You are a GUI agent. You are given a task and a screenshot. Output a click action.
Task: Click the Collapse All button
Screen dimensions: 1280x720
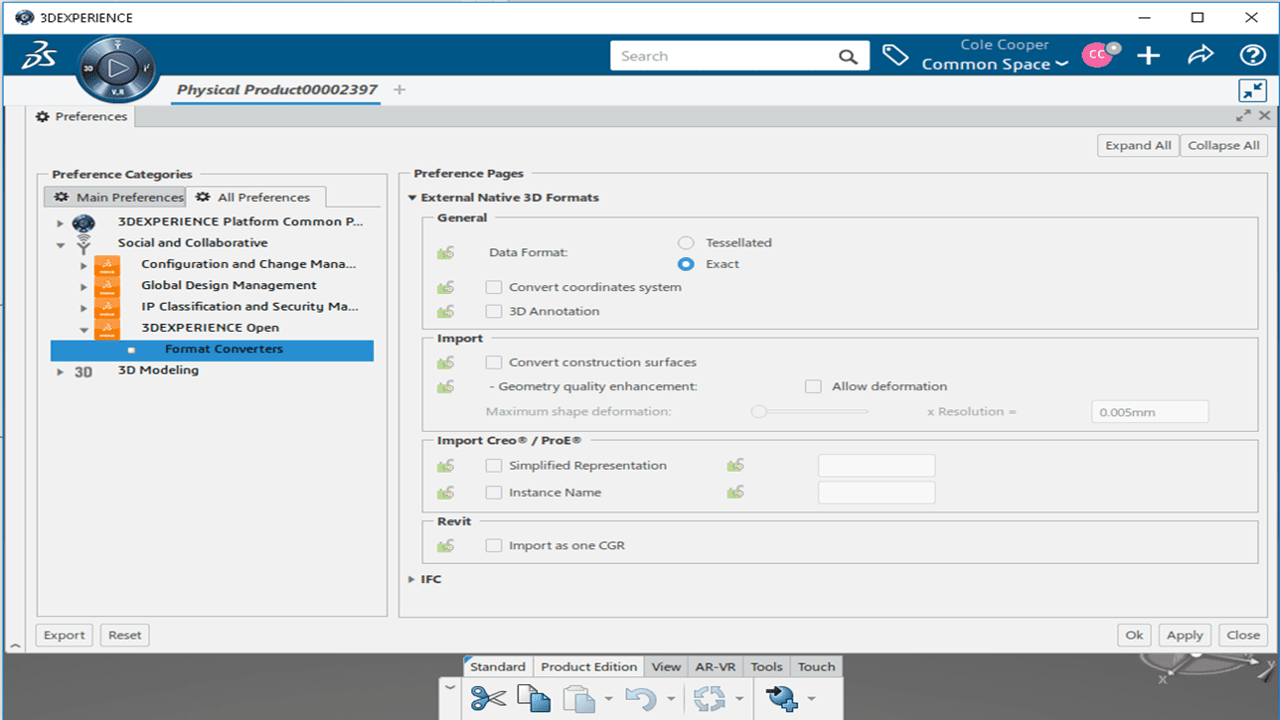[x=1223, y=145]
